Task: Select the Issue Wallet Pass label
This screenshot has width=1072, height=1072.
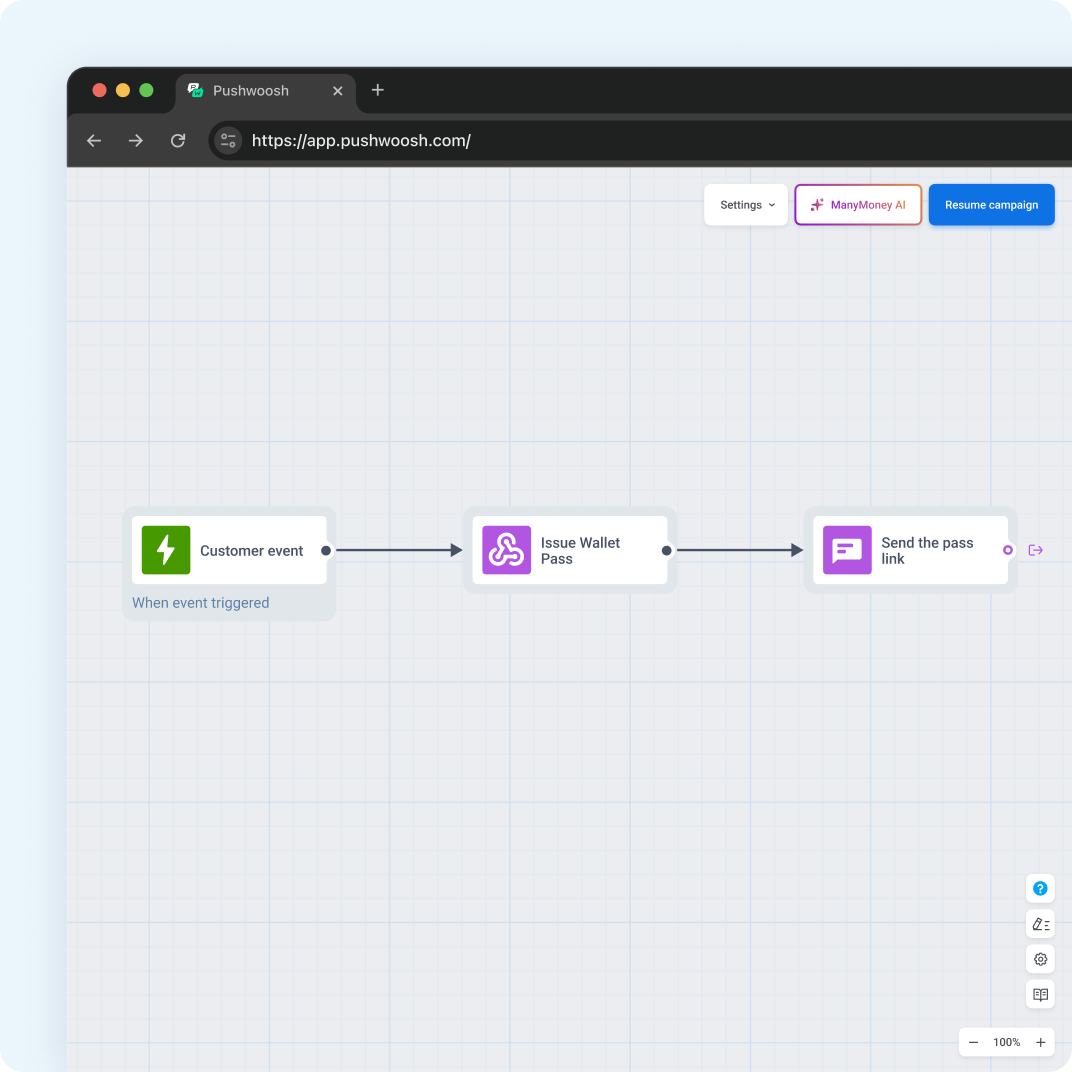Action: coord(580,550)
